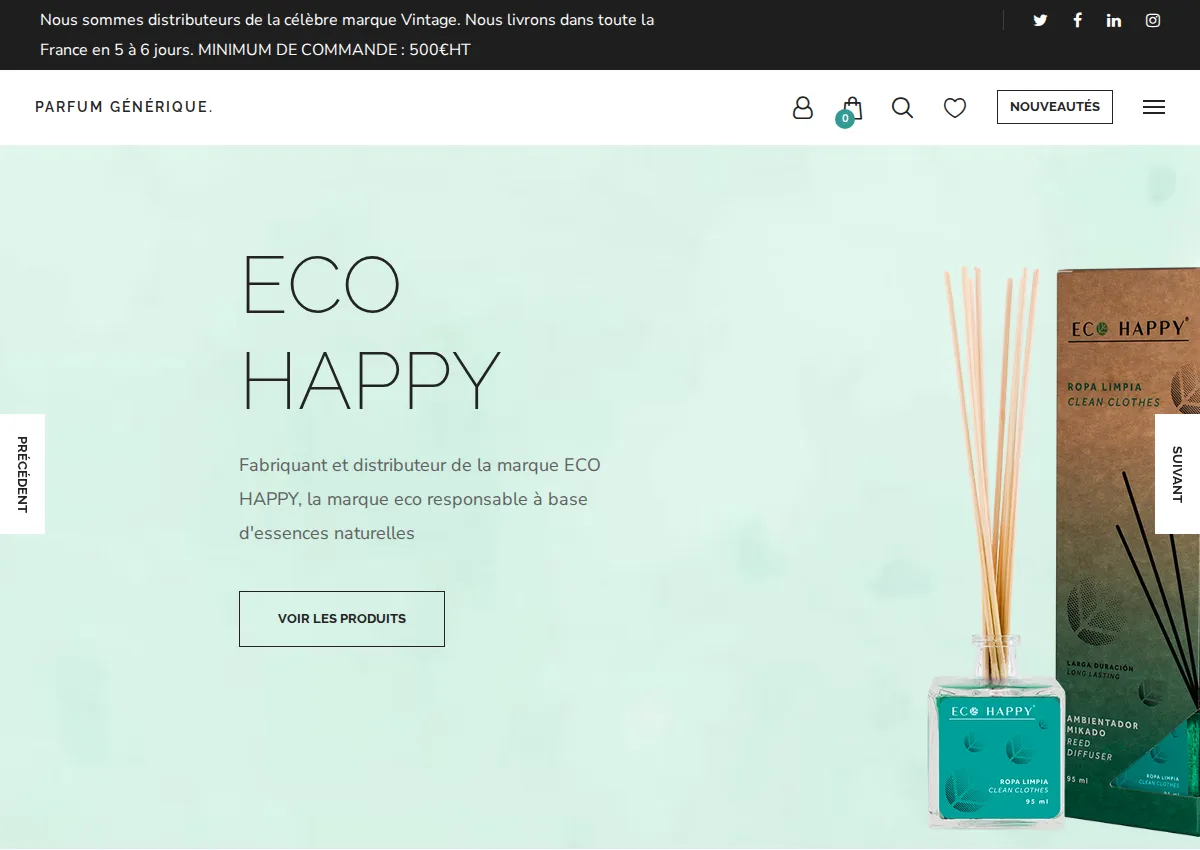Click the search magnifier icon
Screen dimensions: 1200x850
click(x=902, y=107)
